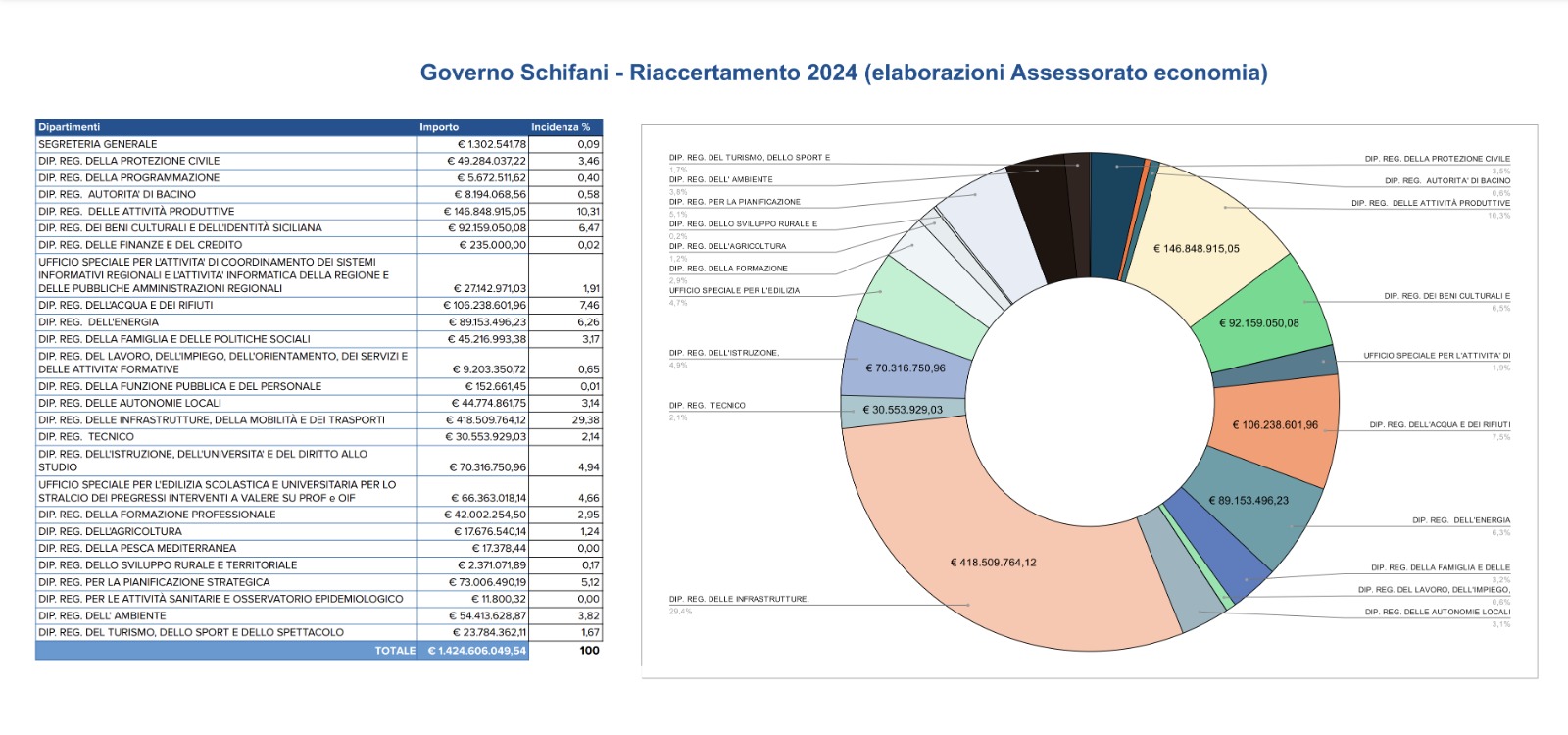The width and height of the screenshot is (1568, 735).
Task: Select table amount € 54.413.628,87
Action: tap(487, 615)
